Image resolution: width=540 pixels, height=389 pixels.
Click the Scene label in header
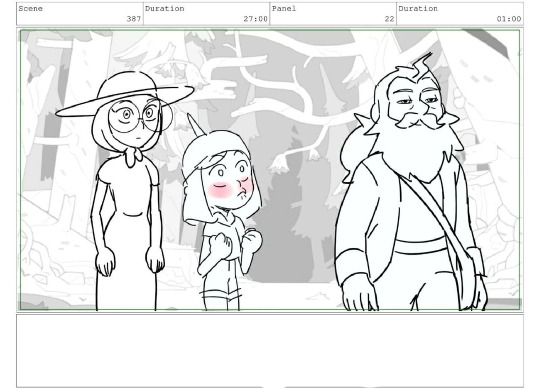[x=30, y=9]
